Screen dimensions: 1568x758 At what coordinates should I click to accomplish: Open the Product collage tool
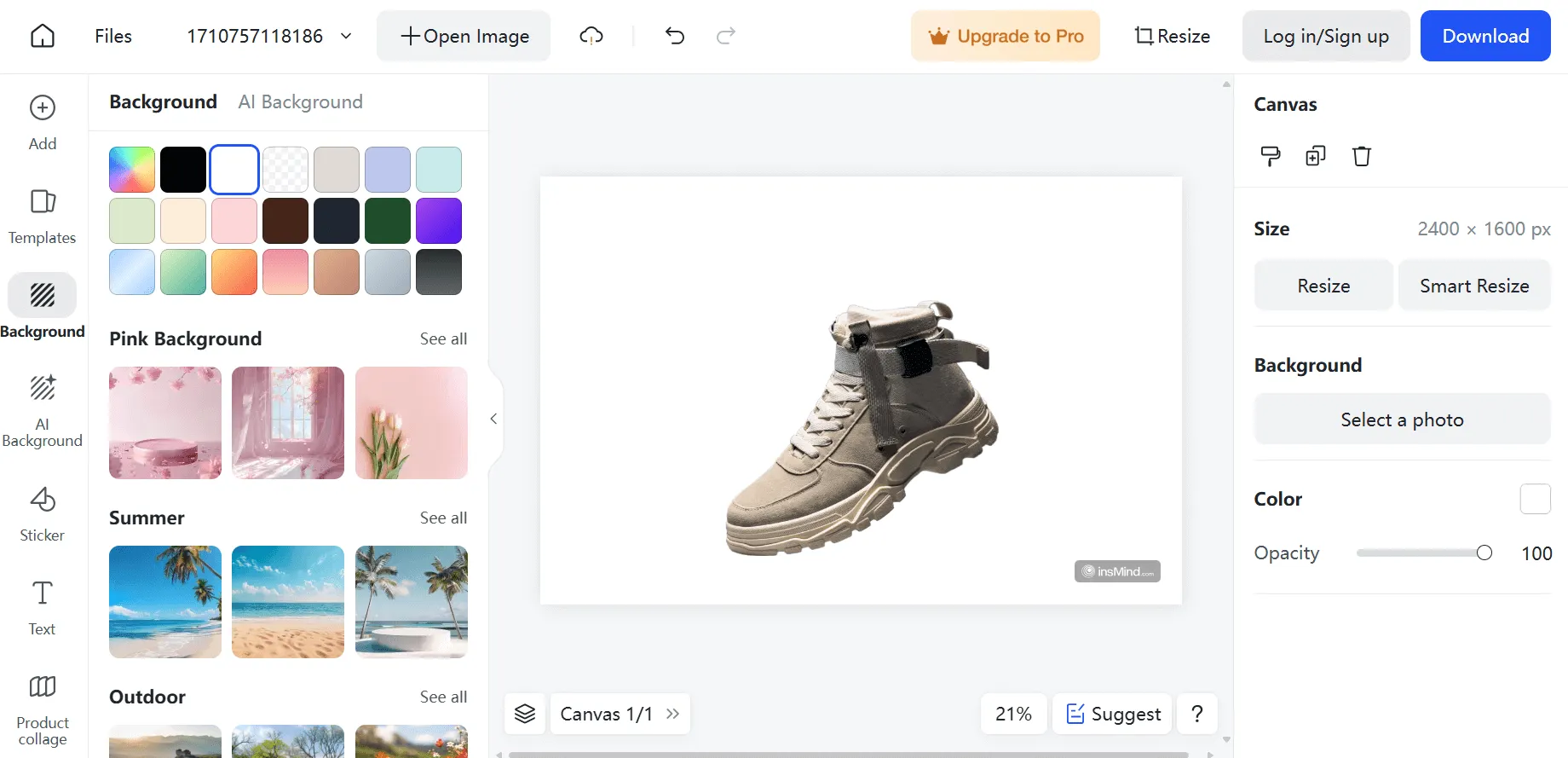pyautogui.click(x=43, y=709)
